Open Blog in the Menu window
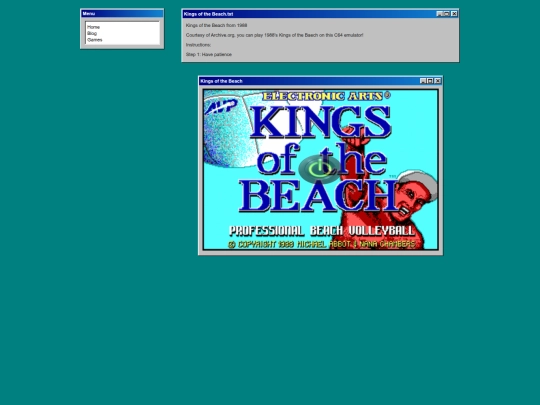Image resolution: width=540 pixels, height=405 pixels. (92, 33)
